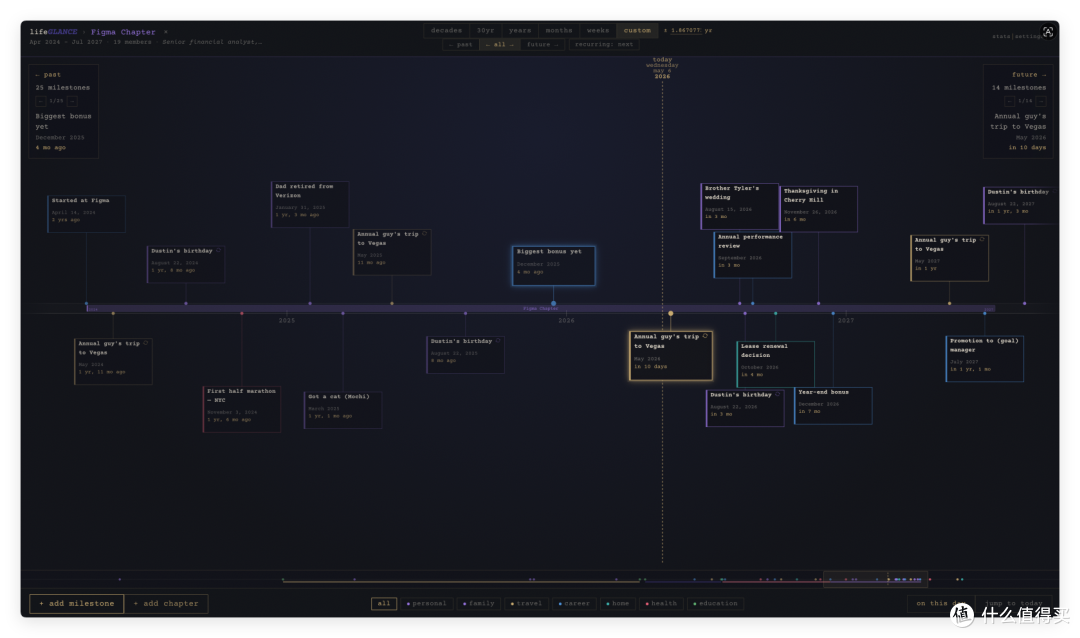1080x638 pixels.
Task: Toggle the travel category filter
Action: [526, 604]
